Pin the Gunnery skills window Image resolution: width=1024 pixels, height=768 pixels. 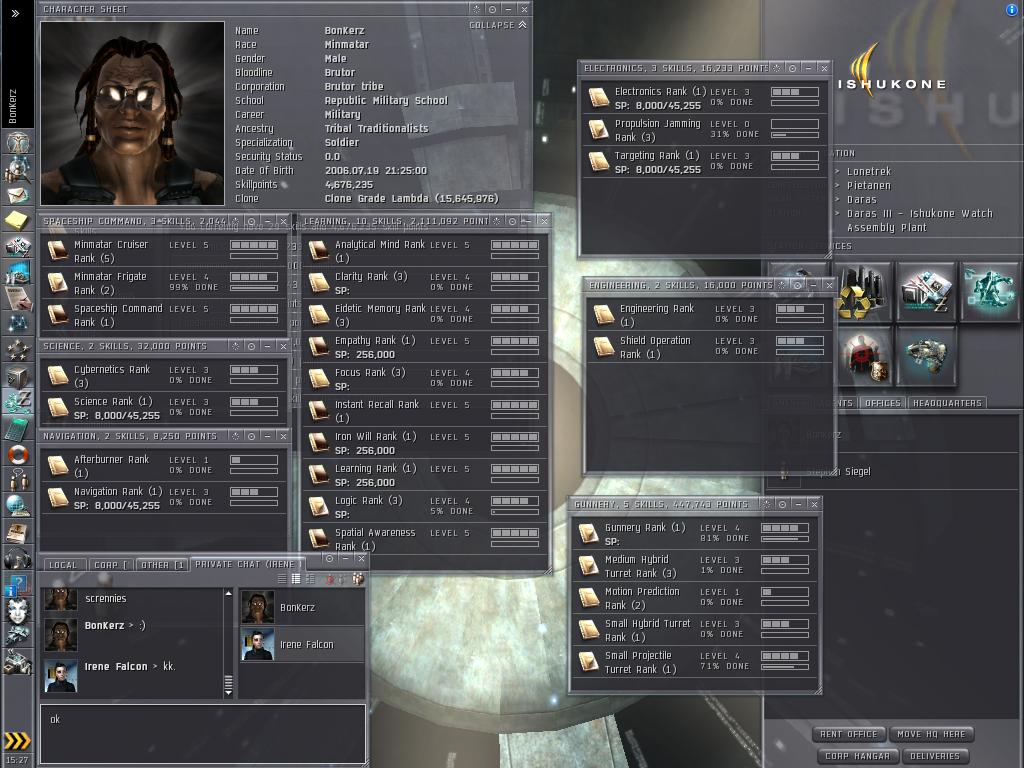pos(782,504)
